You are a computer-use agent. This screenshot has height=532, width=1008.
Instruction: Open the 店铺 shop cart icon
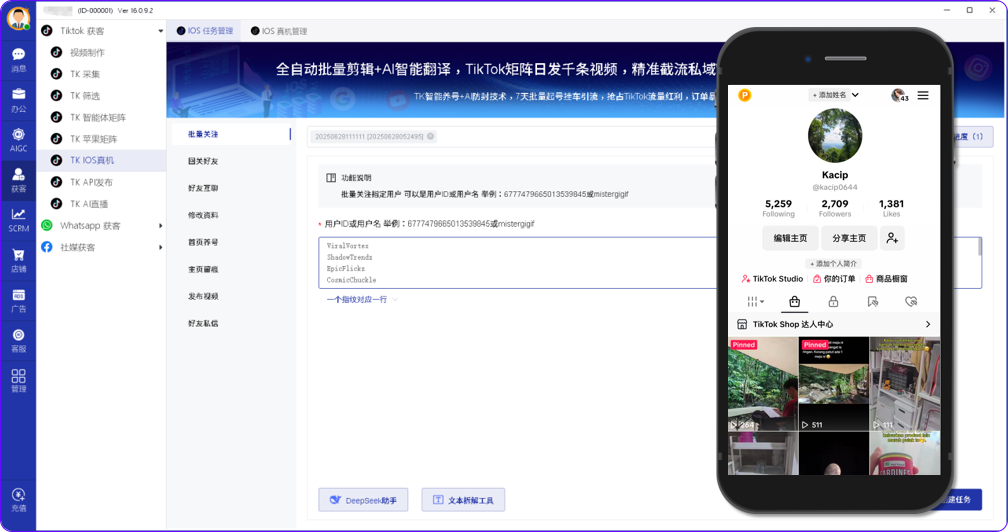(19, 260)
